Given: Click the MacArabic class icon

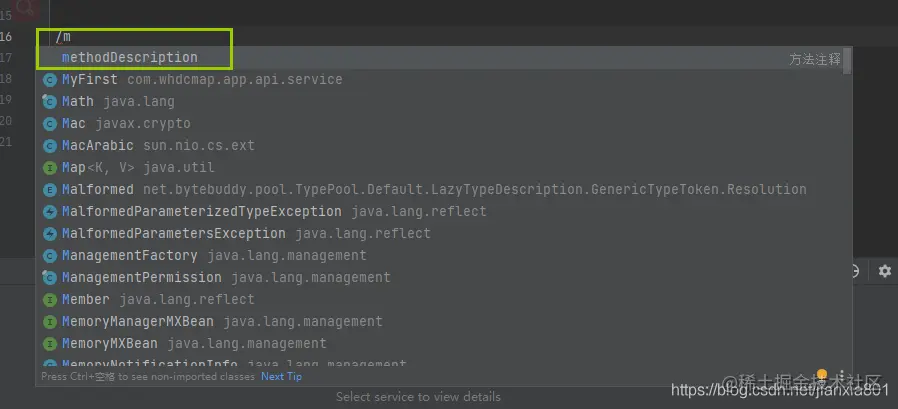Looking at the screenshot, I should point(50,146).
